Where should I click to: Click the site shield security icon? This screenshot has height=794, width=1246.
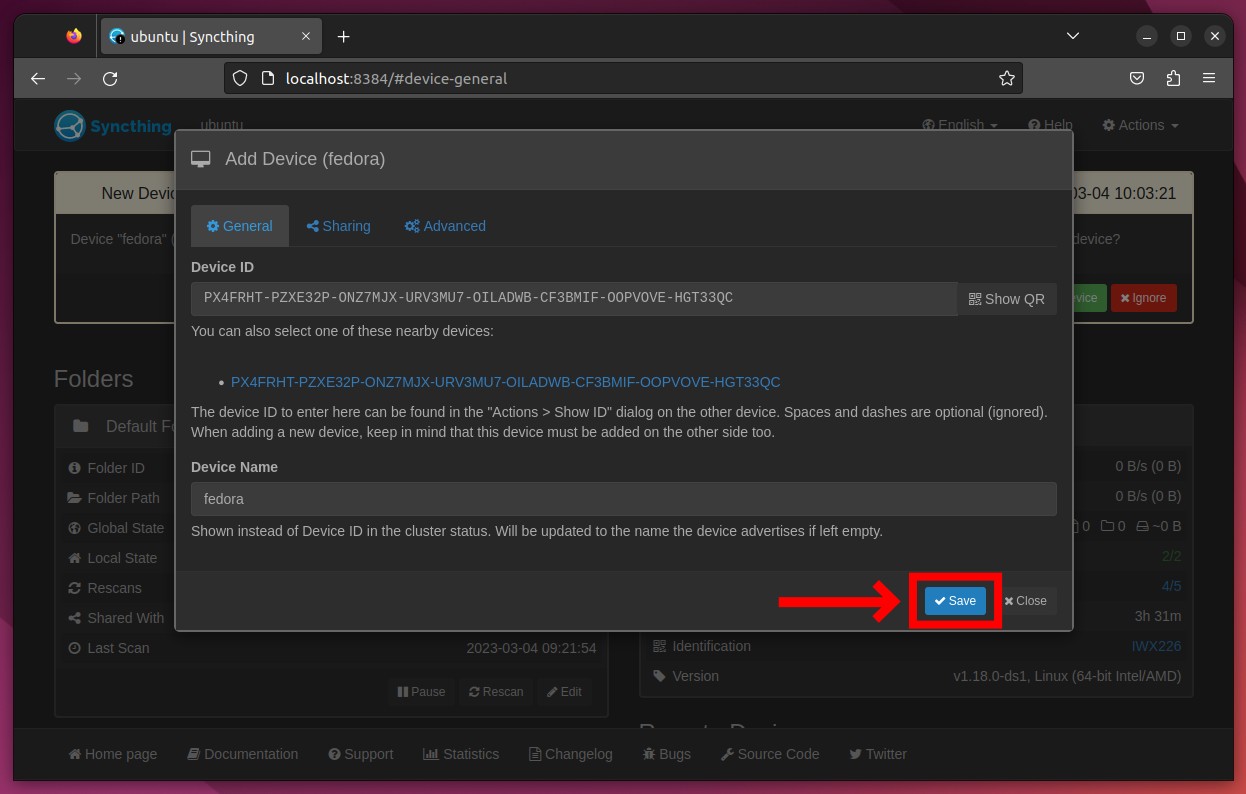coord(239,78)
